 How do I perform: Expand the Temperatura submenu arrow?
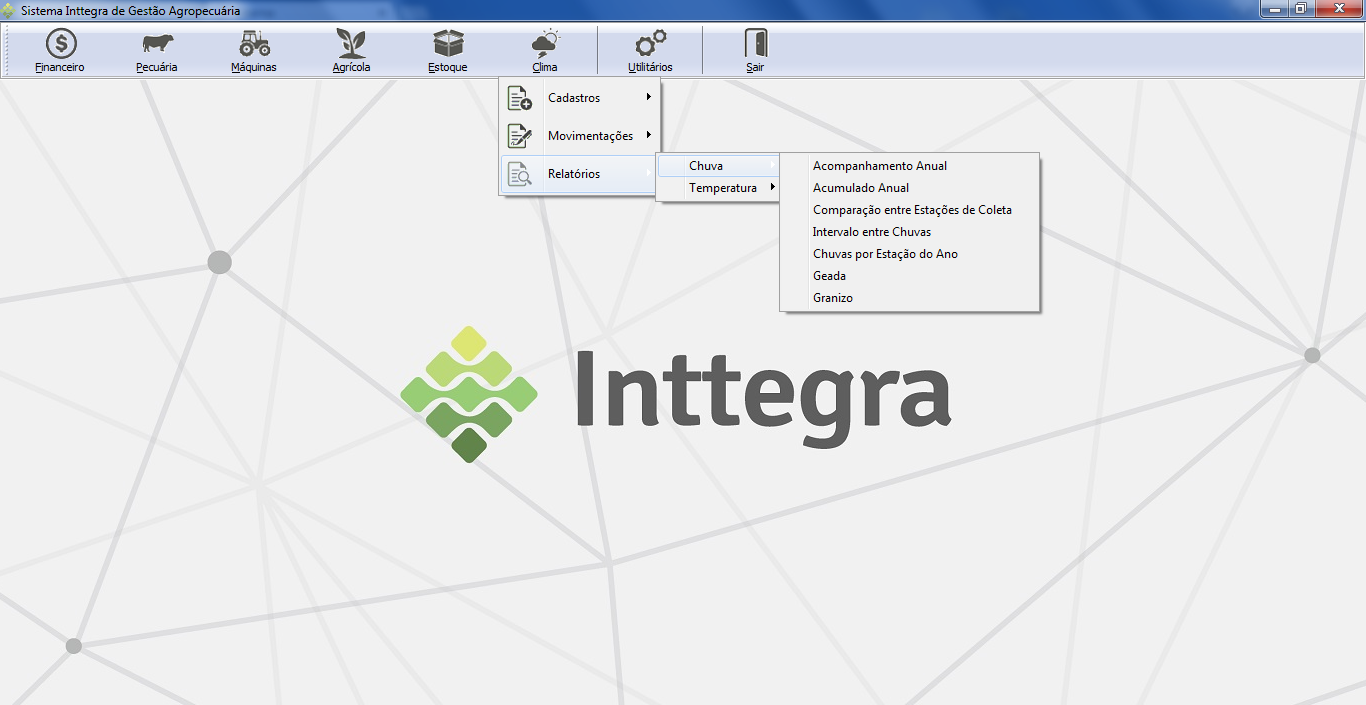pyautogui.click(x=773, y=187)
